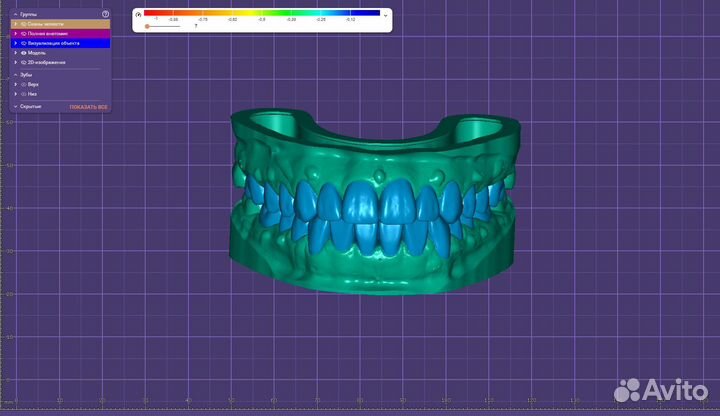Expand the Сканы челюсти tree row
The image size is (720, 416).
15,23
